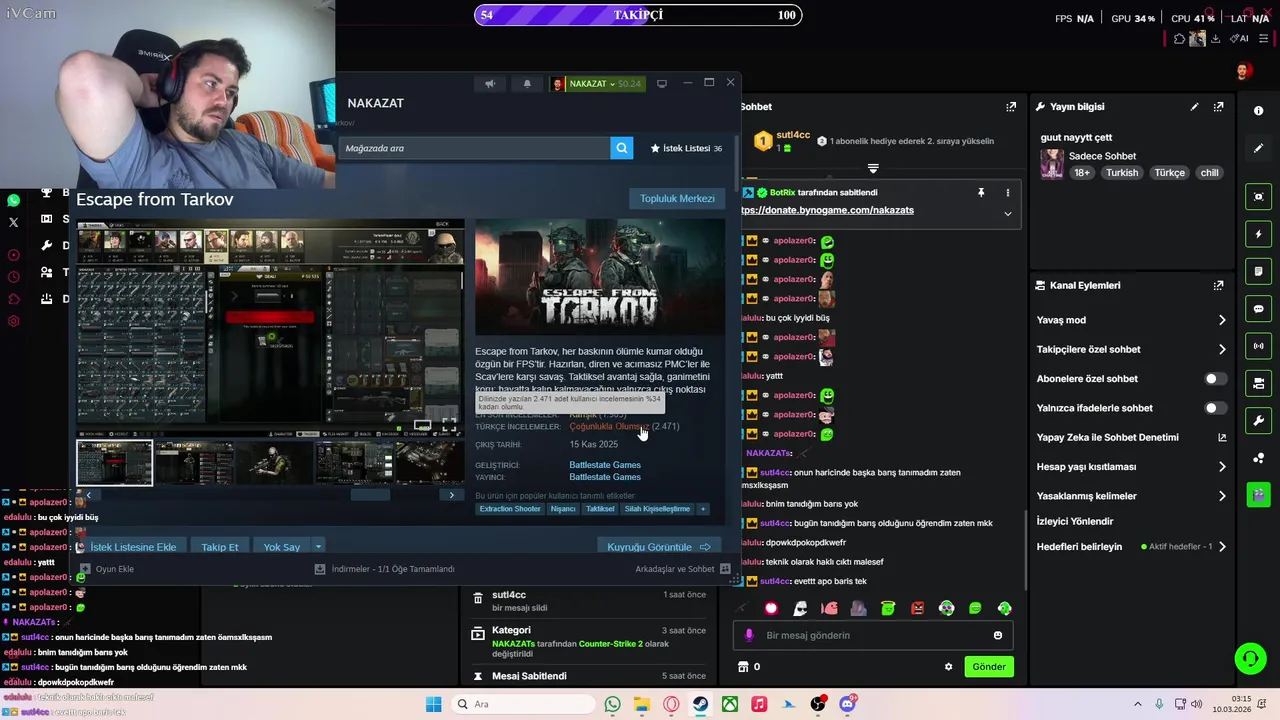Click the purple microphone in chat input

(x=748, y=635)
